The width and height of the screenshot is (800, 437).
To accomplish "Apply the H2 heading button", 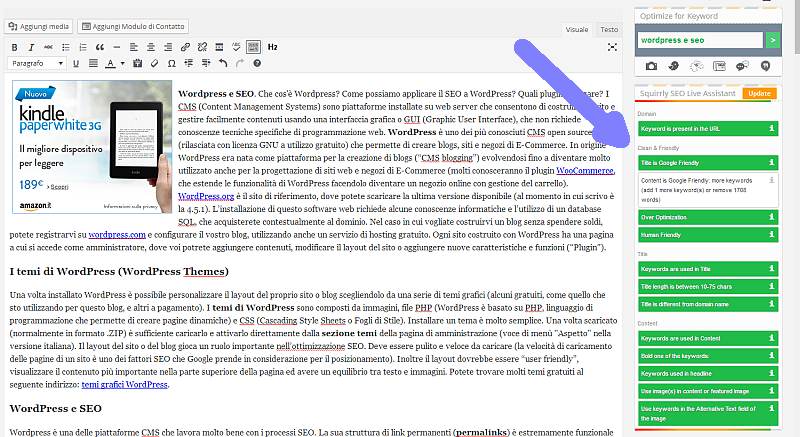I will pyautogui.click(x=272, y=47).
